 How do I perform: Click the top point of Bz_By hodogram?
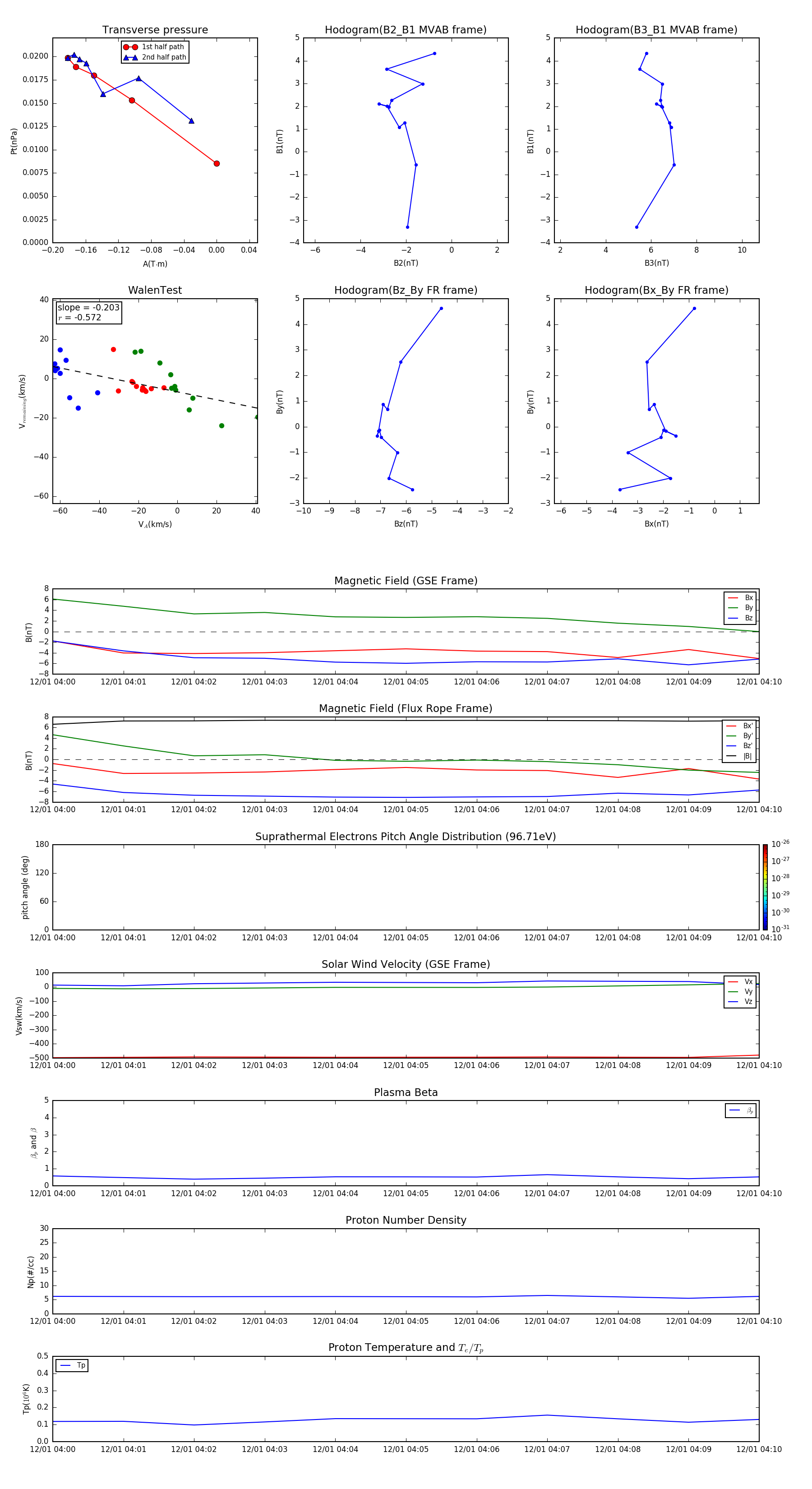click(441, 309)
